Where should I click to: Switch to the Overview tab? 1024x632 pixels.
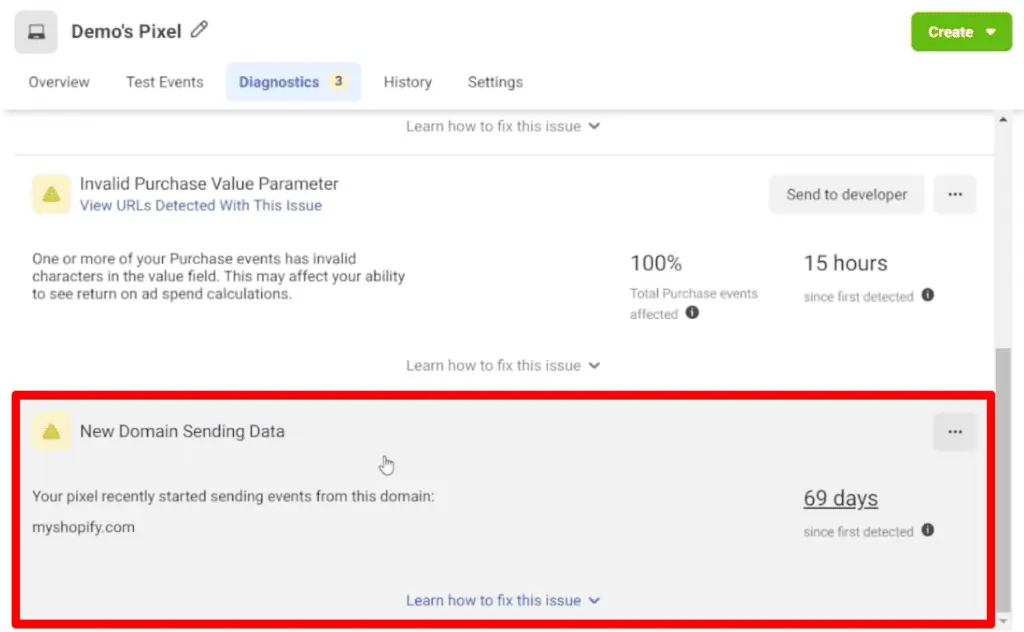[x=58, y=82]
